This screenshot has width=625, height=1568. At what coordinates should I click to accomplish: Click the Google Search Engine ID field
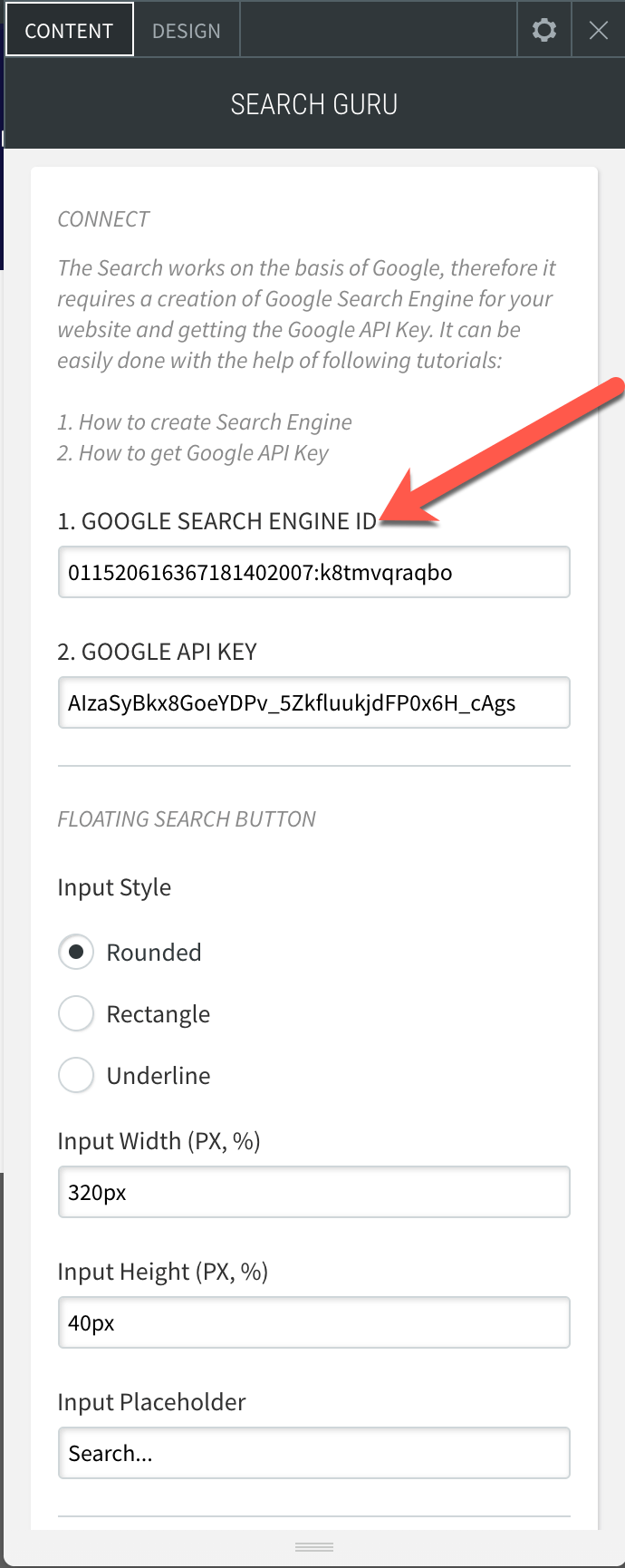pos(313,572)
